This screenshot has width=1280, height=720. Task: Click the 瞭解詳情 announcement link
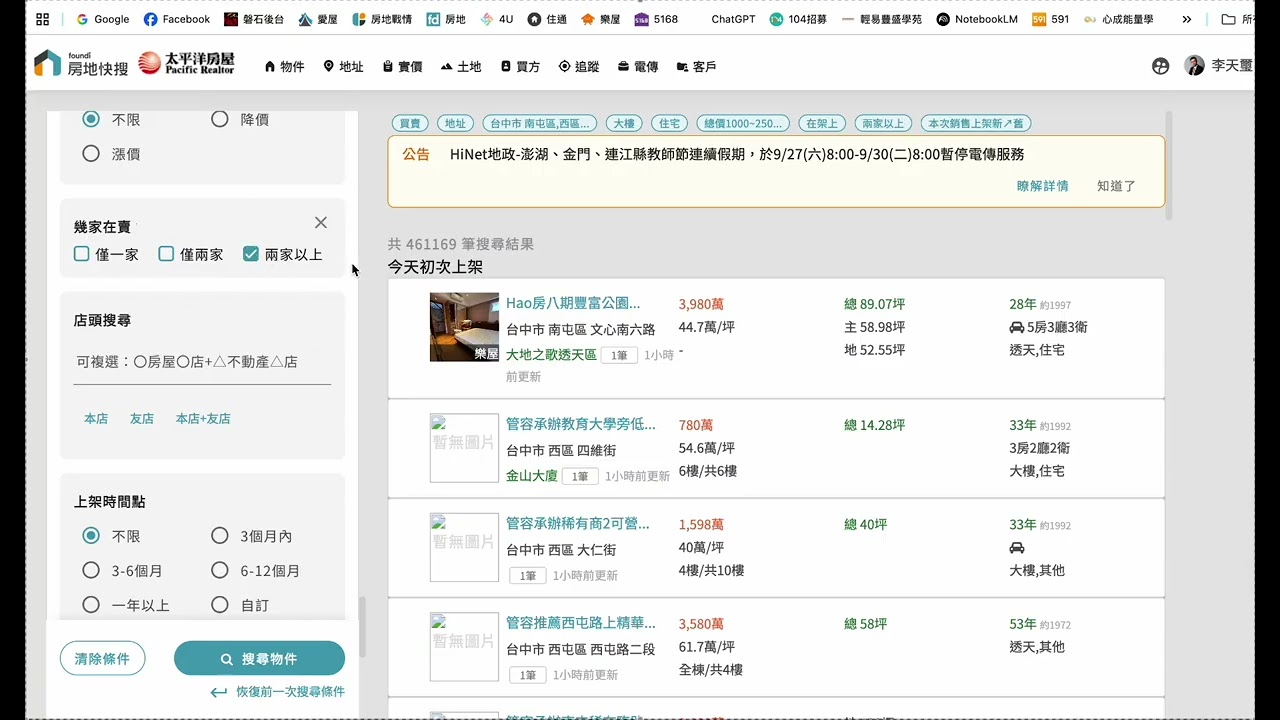click(1042, 186)
